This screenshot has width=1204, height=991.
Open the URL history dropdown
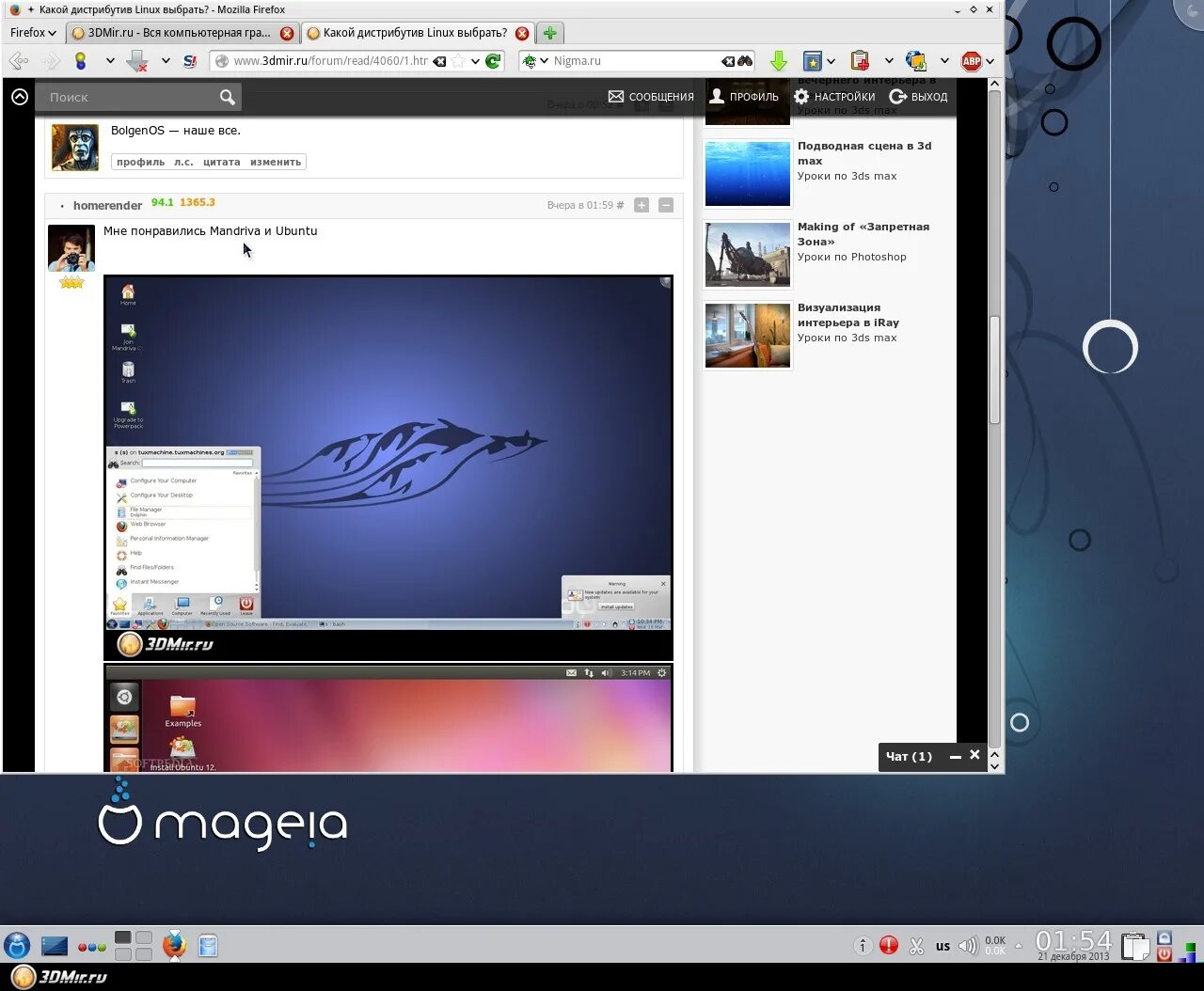click(x=475, y=61)
